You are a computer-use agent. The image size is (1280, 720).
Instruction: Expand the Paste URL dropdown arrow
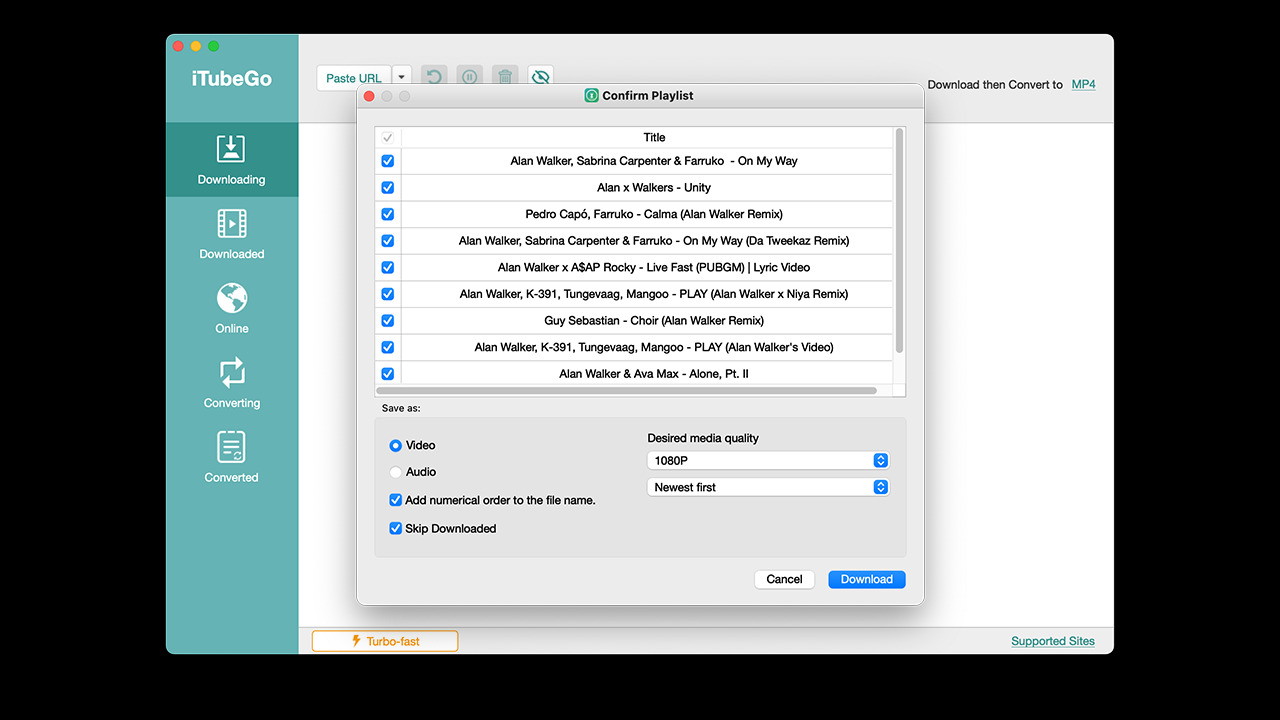pyautogui.click(x=402, y=77)
